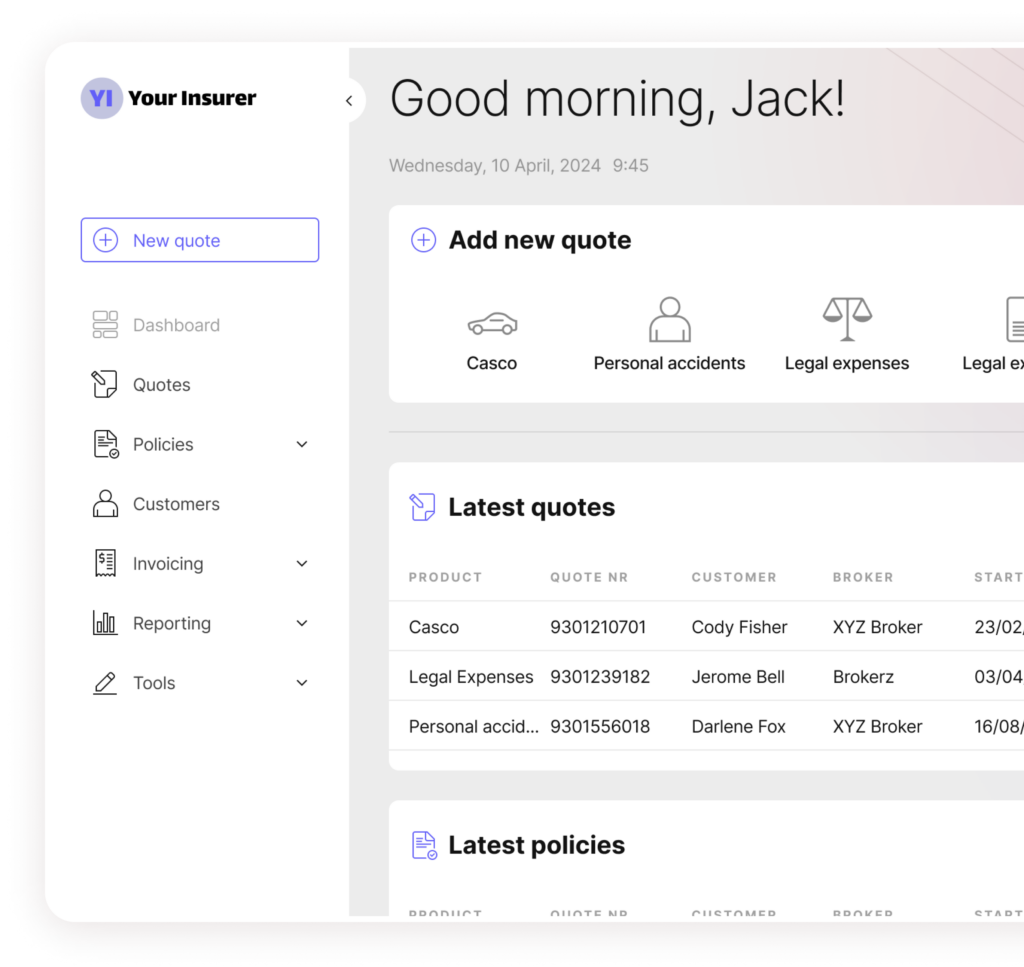Click the Legal Expenses product cell
The width and height of the screenshot is (1024, 967).
pyautogui.click(x=471, y=677)
